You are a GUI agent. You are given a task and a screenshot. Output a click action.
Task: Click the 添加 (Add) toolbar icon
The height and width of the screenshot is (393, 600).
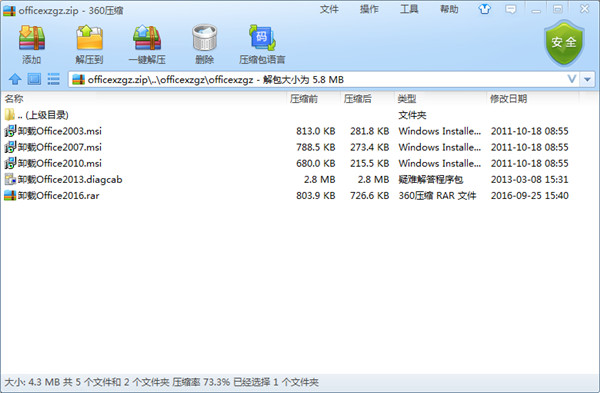point(32,38)
